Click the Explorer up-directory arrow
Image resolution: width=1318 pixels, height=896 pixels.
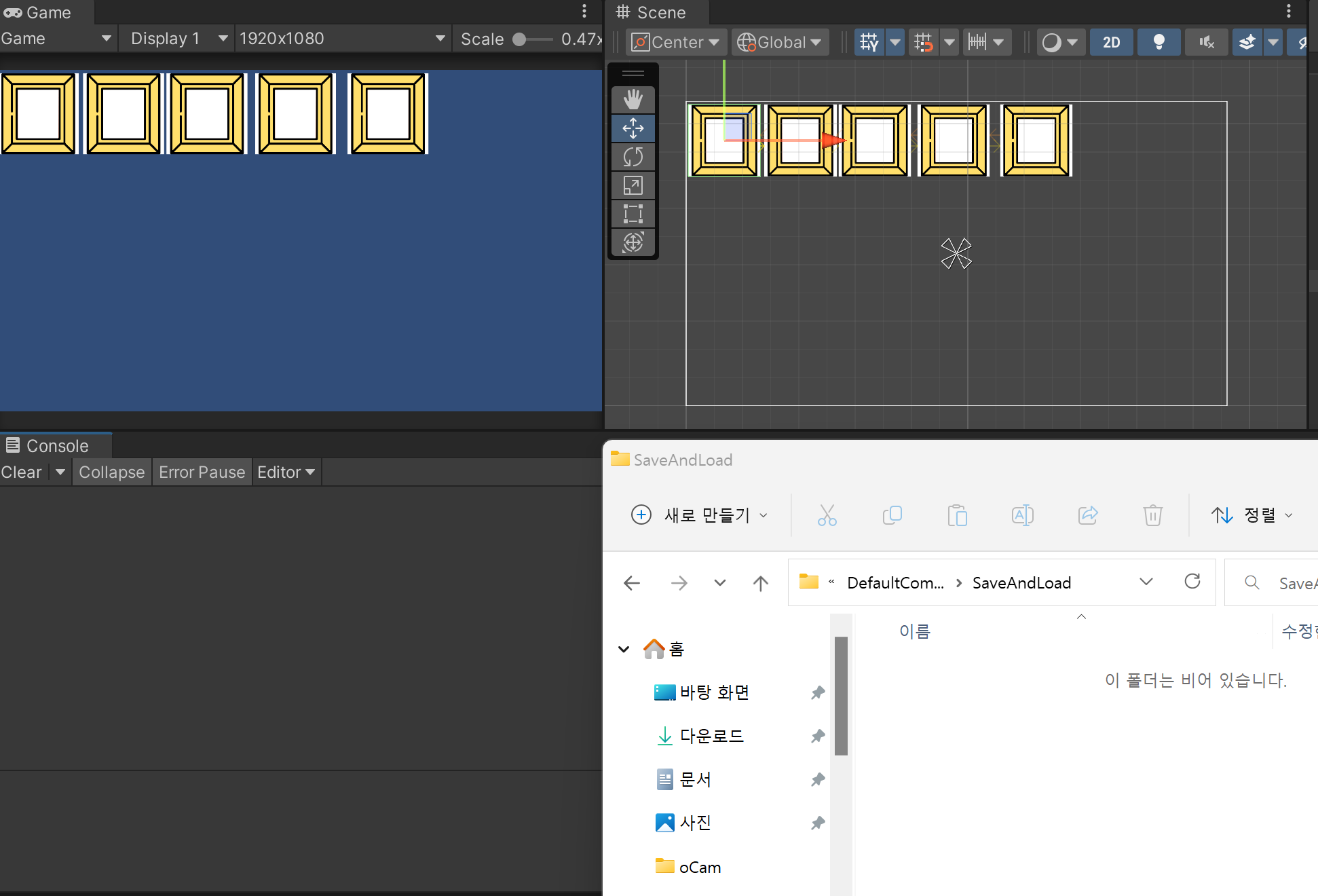tap(760, 582)
